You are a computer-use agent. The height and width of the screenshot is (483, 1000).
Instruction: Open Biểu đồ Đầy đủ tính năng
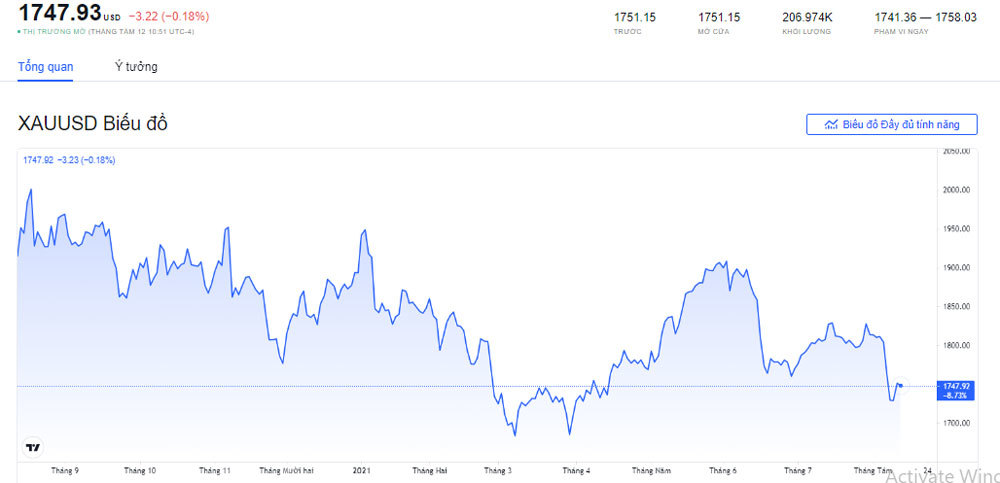[x=892, y=125]
